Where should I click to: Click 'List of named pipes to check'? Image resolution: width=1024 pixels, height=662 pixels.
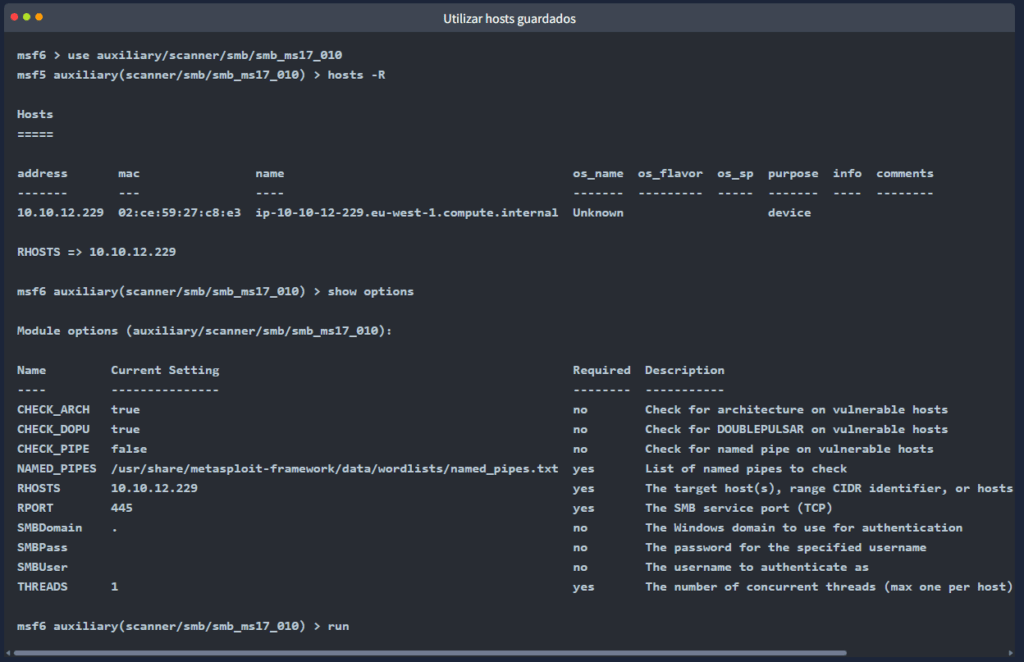(x=746, y=469)
